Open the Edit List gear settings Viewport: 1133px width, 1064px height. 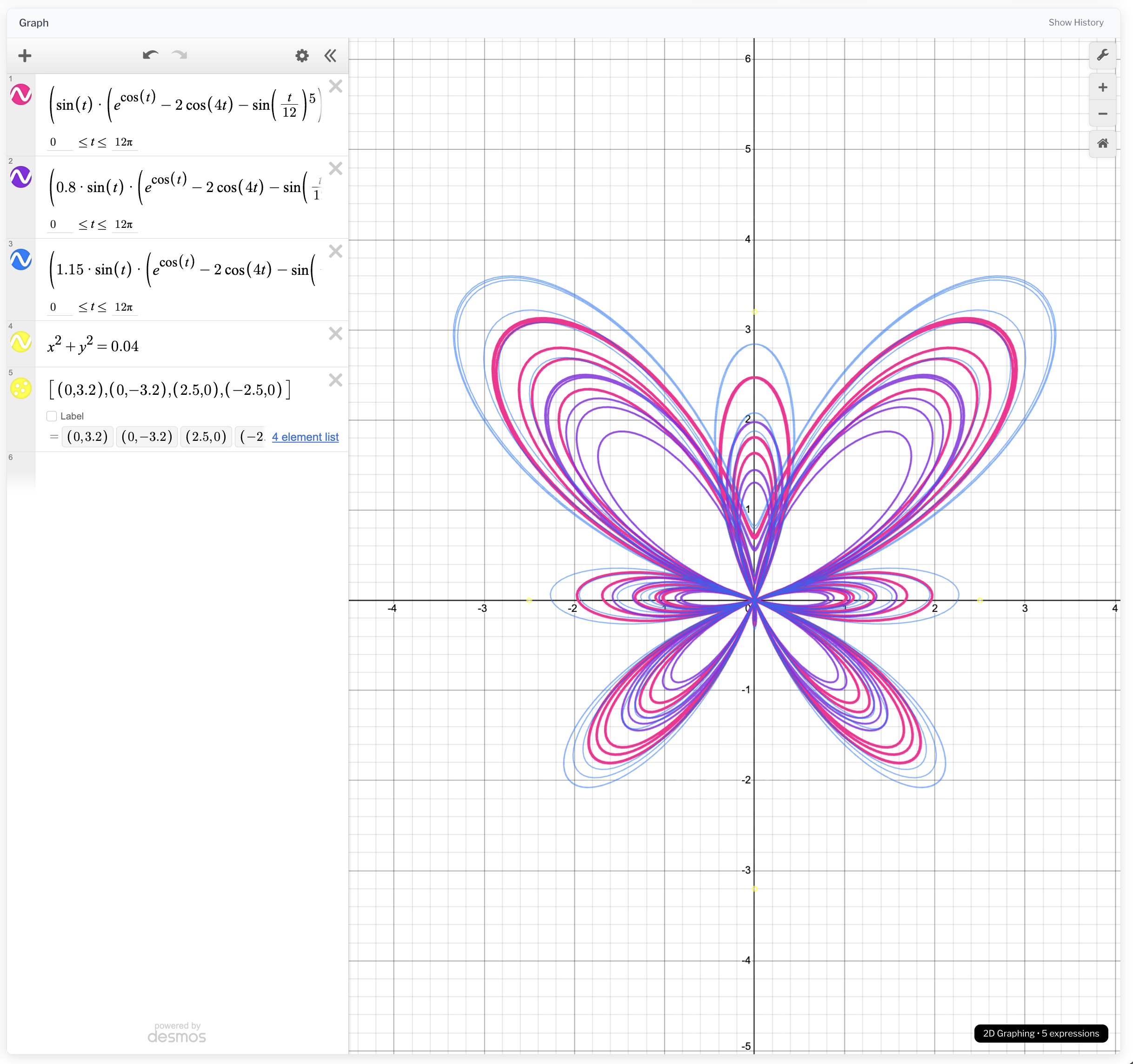[x=301, y=55]
